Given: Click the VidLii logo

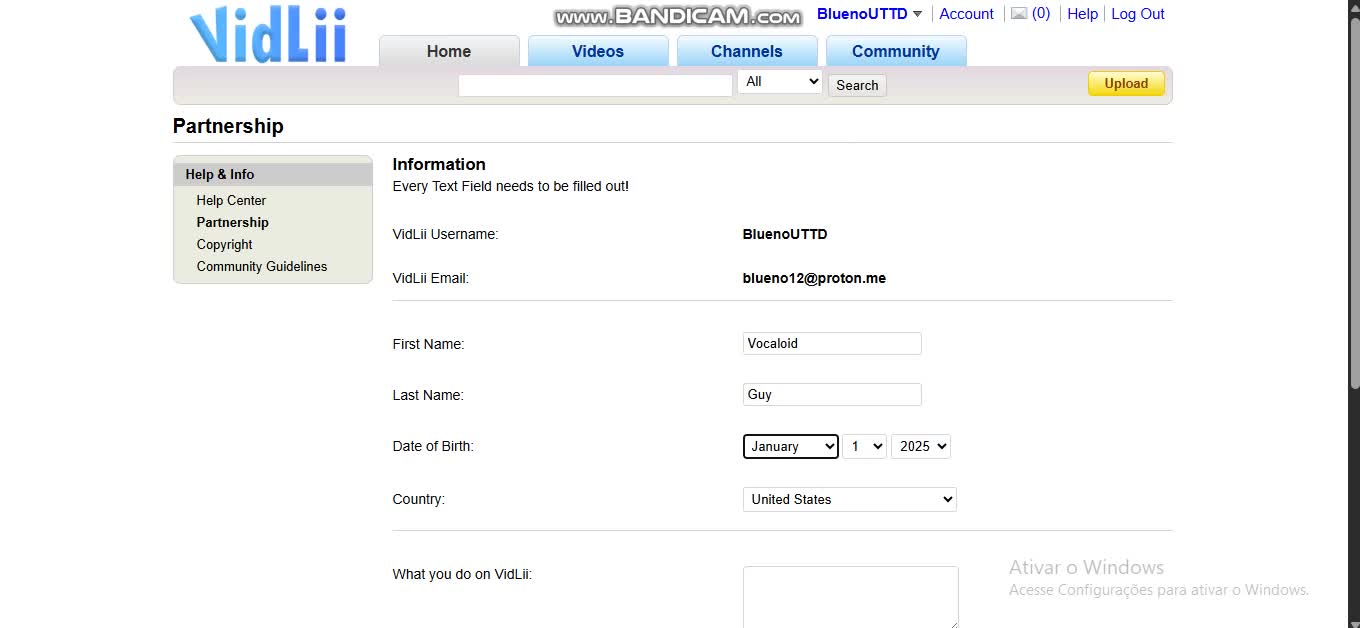Looking at the screenshot, I should pos(267,35).
